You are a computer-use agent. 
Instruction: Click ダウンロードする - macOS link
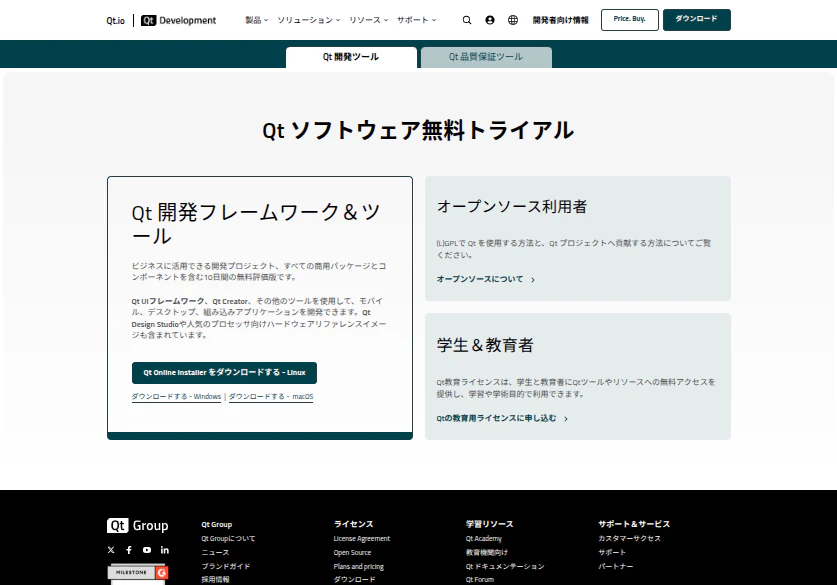pos(271,397)
